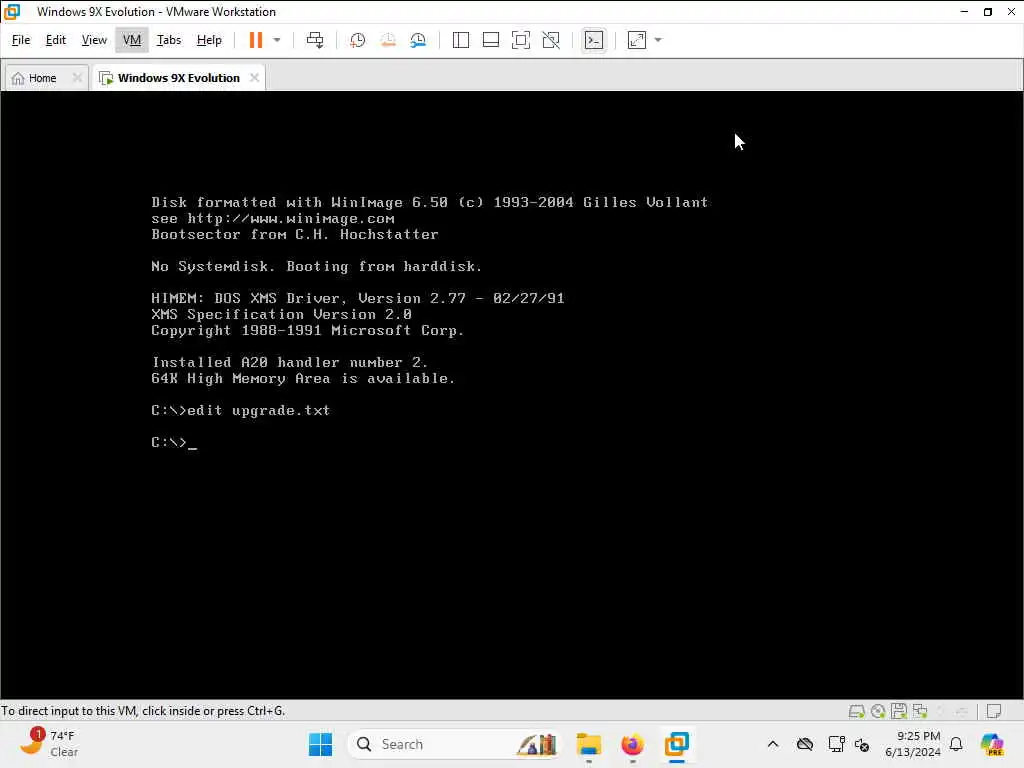
Task: Open the notifications bell
Action: click(956, 744)
